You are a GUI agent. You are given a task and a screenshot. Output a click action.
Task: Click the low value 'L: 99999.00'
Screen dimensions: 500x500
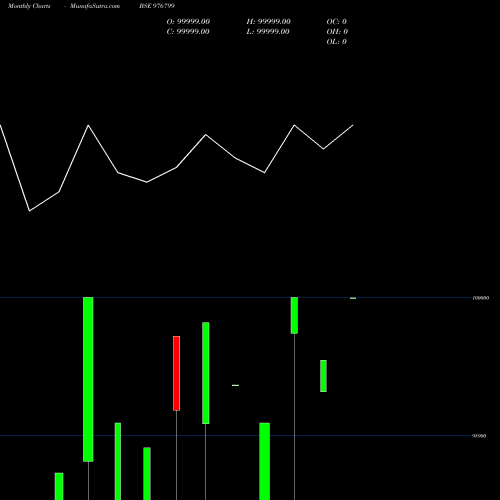[x=268, y=32]
